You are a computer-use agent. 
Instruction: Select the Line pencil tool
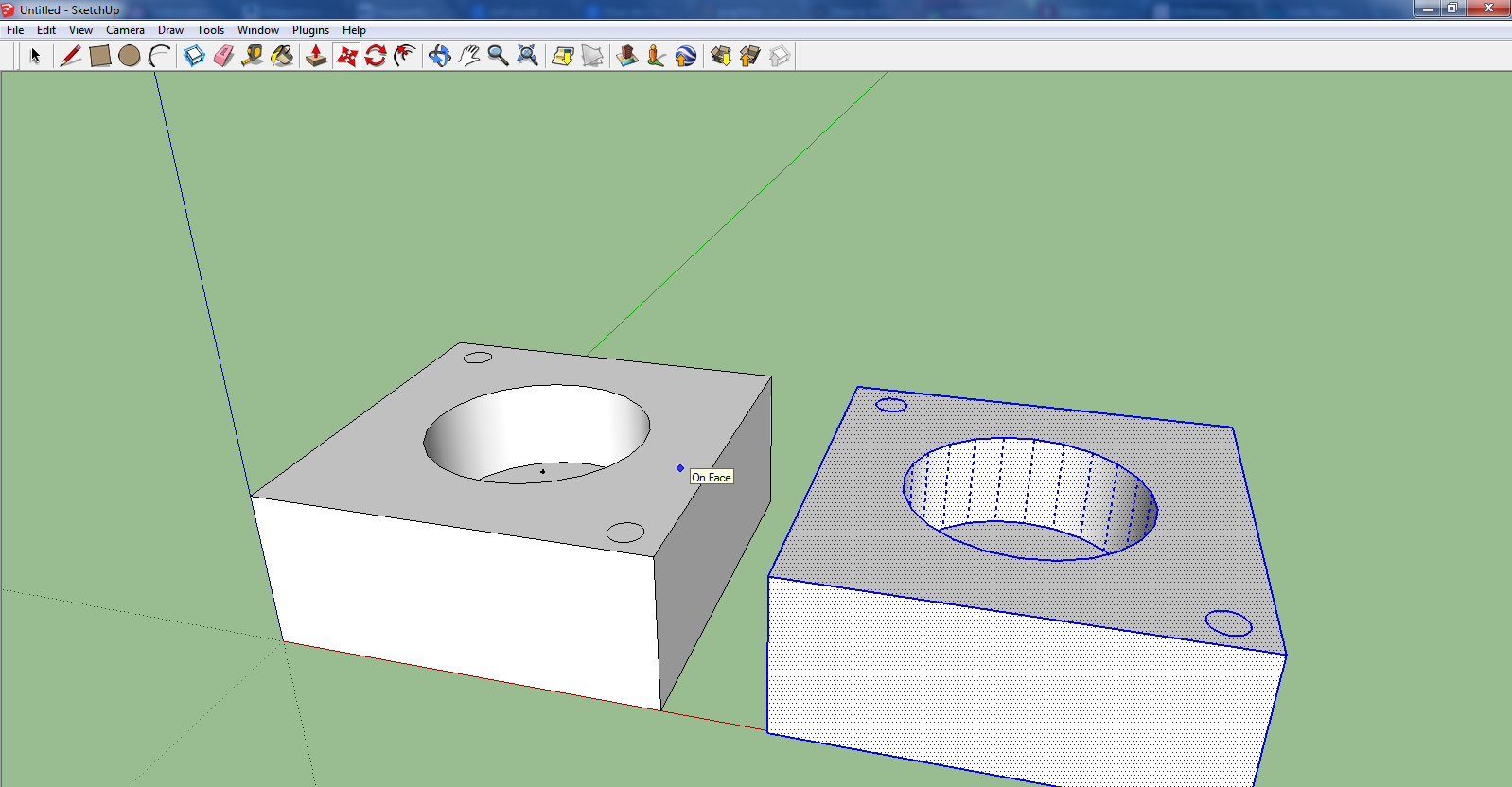[70, 56]
